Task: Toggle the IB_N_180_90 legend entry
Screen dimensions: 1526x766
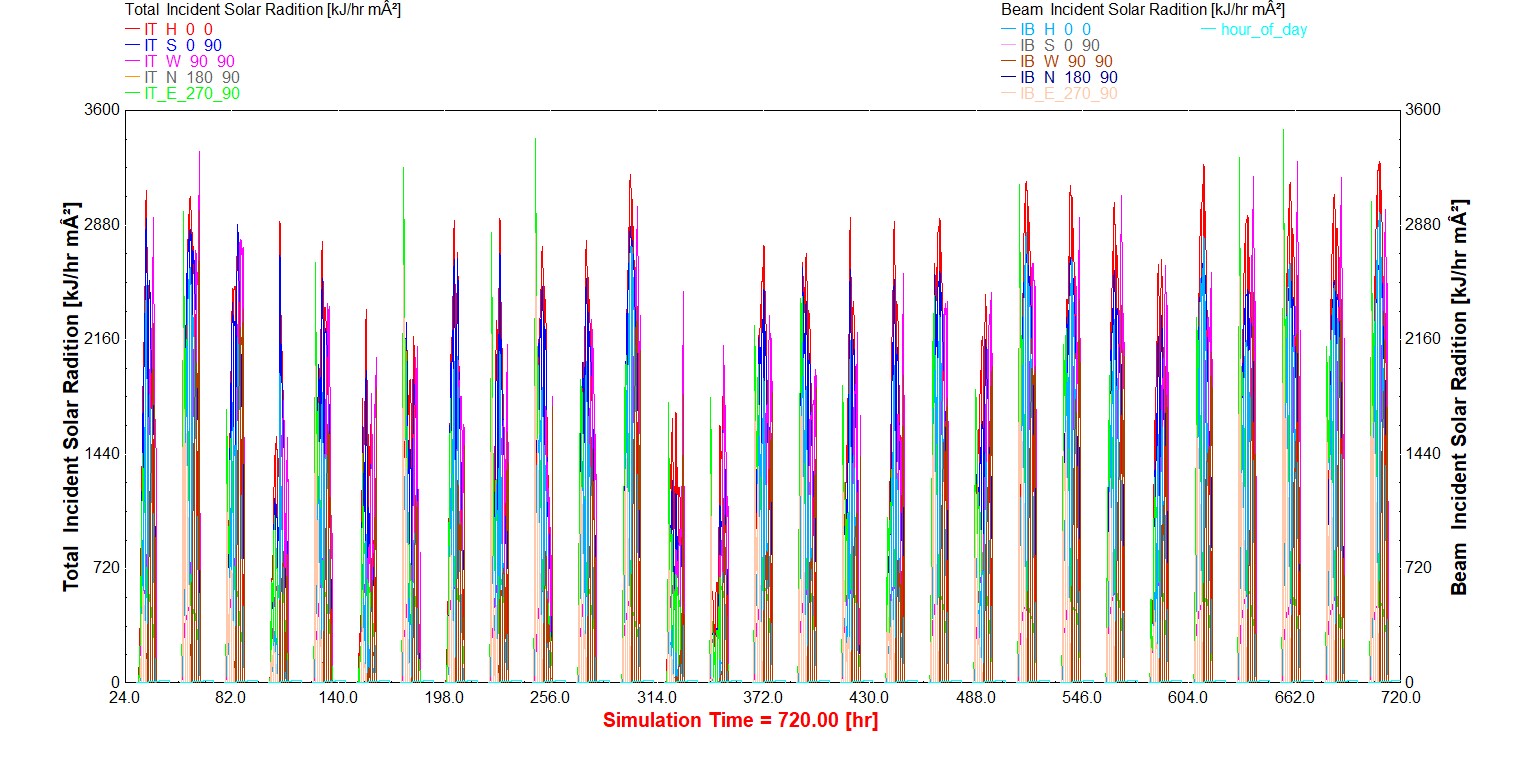Action: [1060, 77]
